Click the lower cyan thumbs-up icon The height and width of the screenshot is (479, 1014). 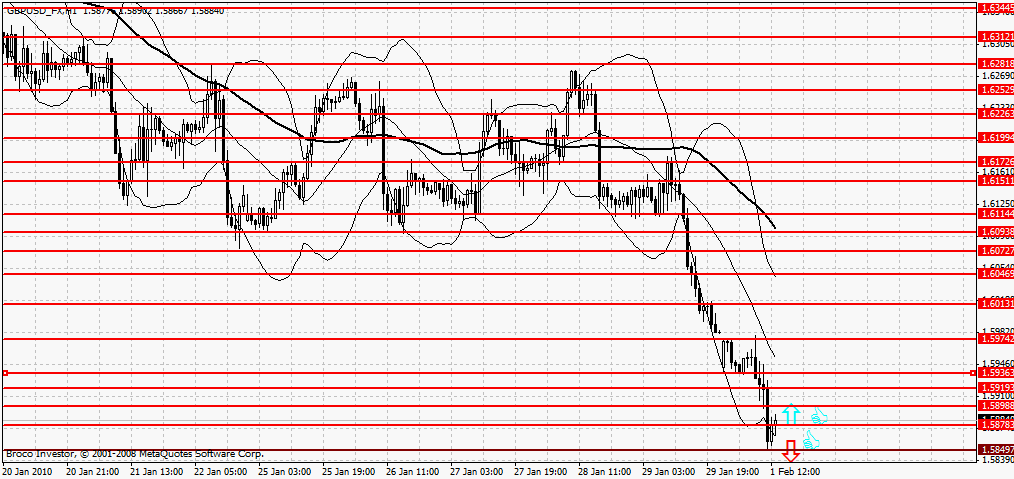(811, 438)
